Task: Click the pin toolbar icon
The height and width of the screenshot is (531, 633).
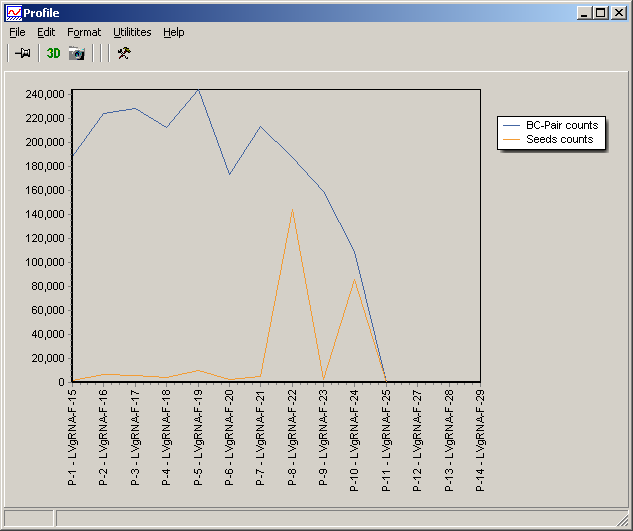Action: [x=22, y=53]
